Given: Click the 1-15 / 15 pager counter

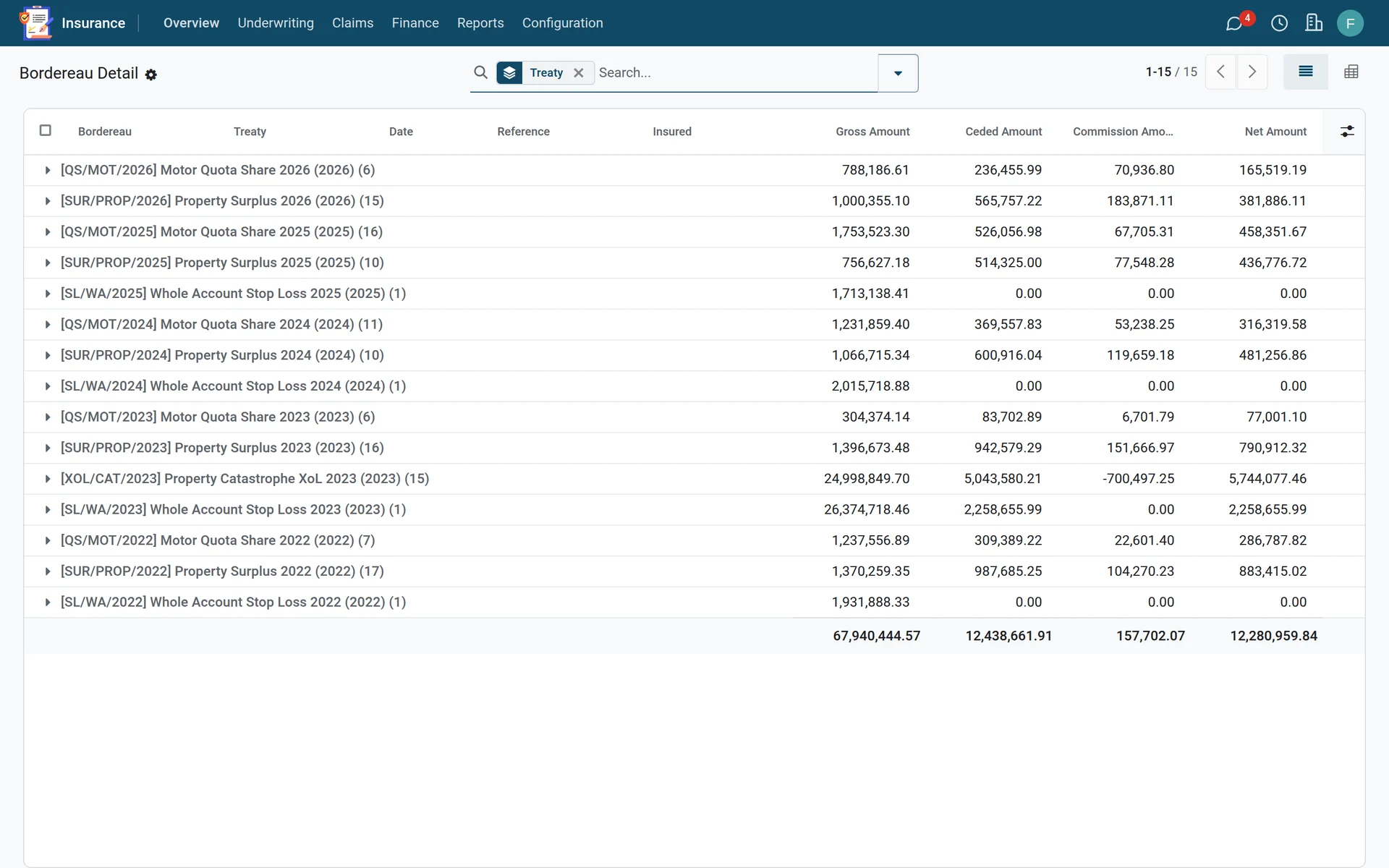Looking at the screenshot, I should (1171, 72).
